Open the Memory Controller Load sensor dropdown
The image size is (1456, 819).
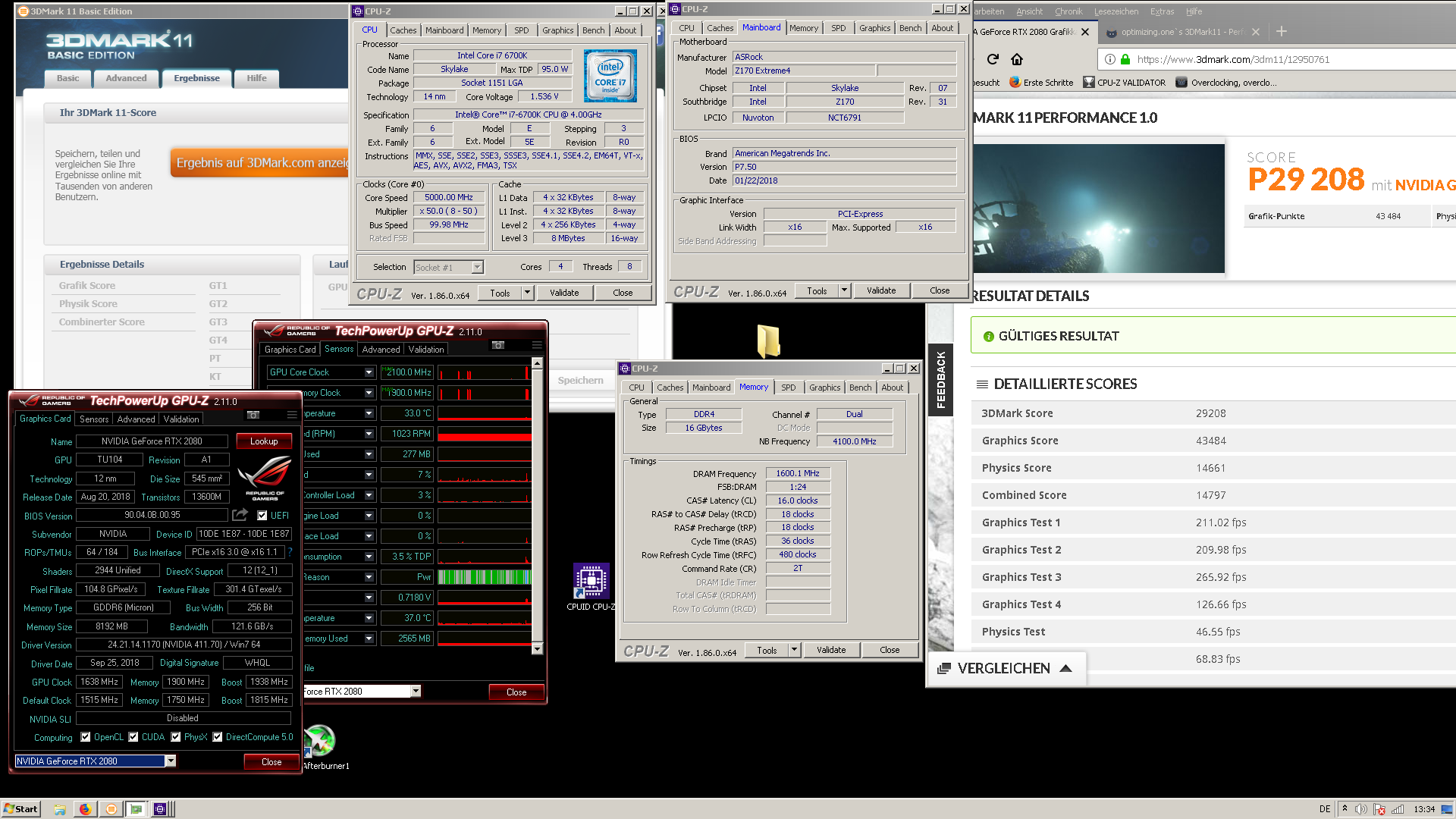pos(369,495)
